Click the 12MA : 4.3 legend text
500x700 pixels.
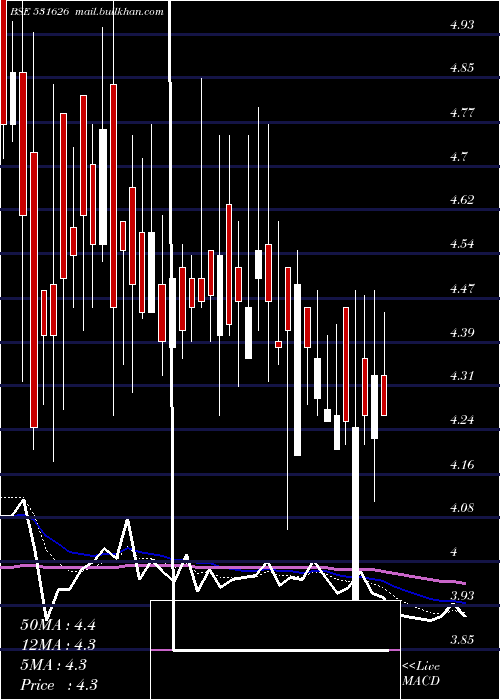tap(58, 645)
